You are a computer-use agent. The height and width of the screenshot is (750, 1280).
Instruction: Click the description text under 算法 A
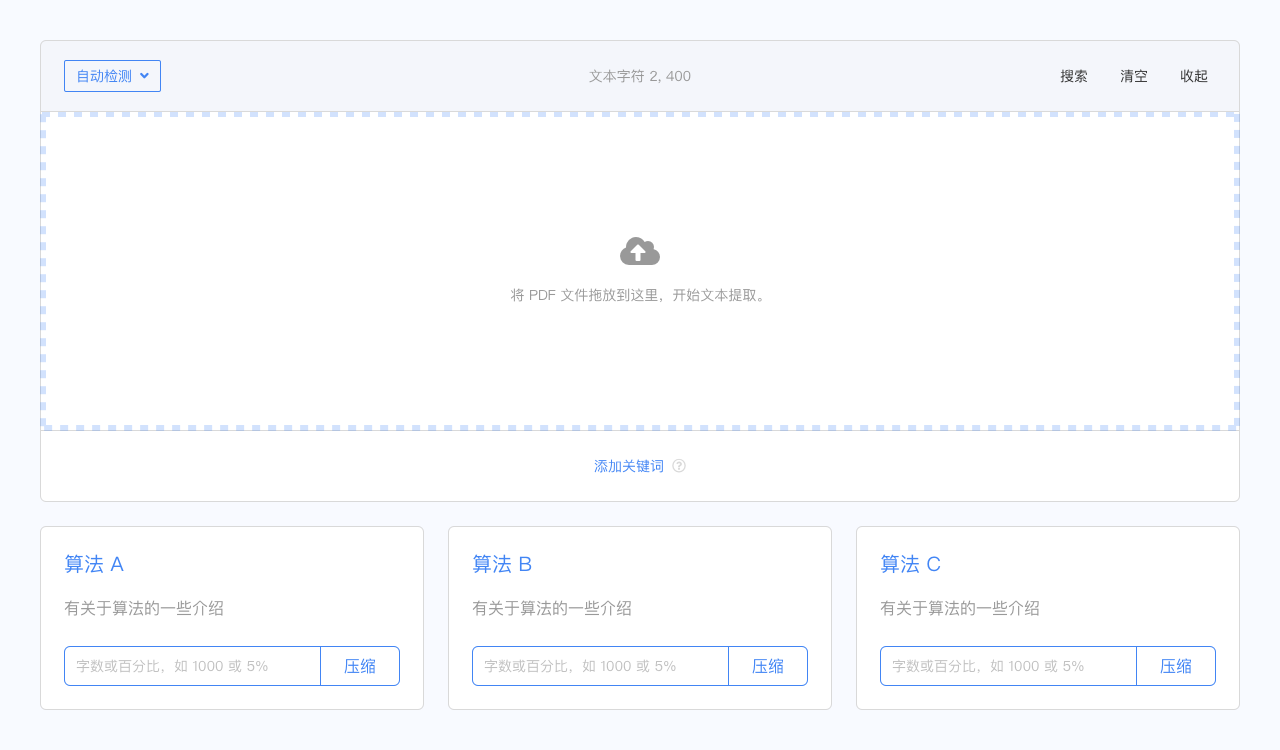(144, 608)
